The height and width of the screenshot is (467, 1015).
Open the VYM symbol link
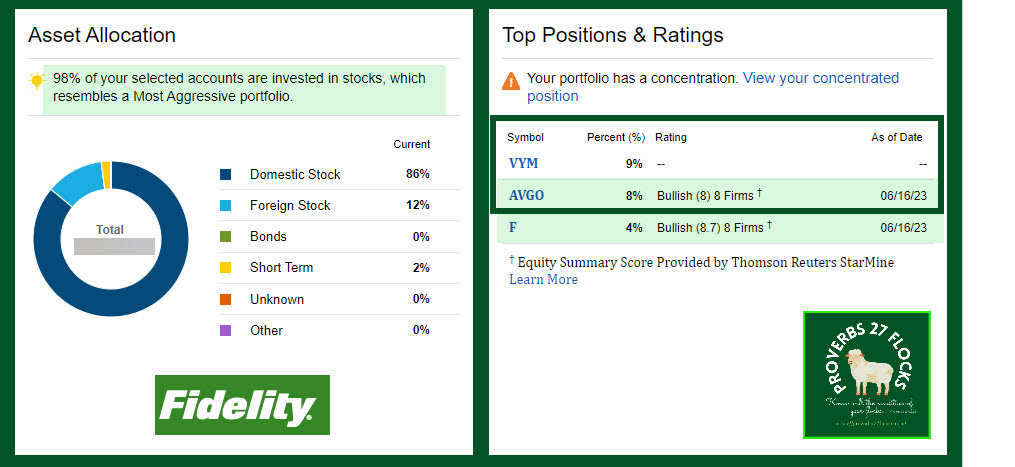[523, 163]
